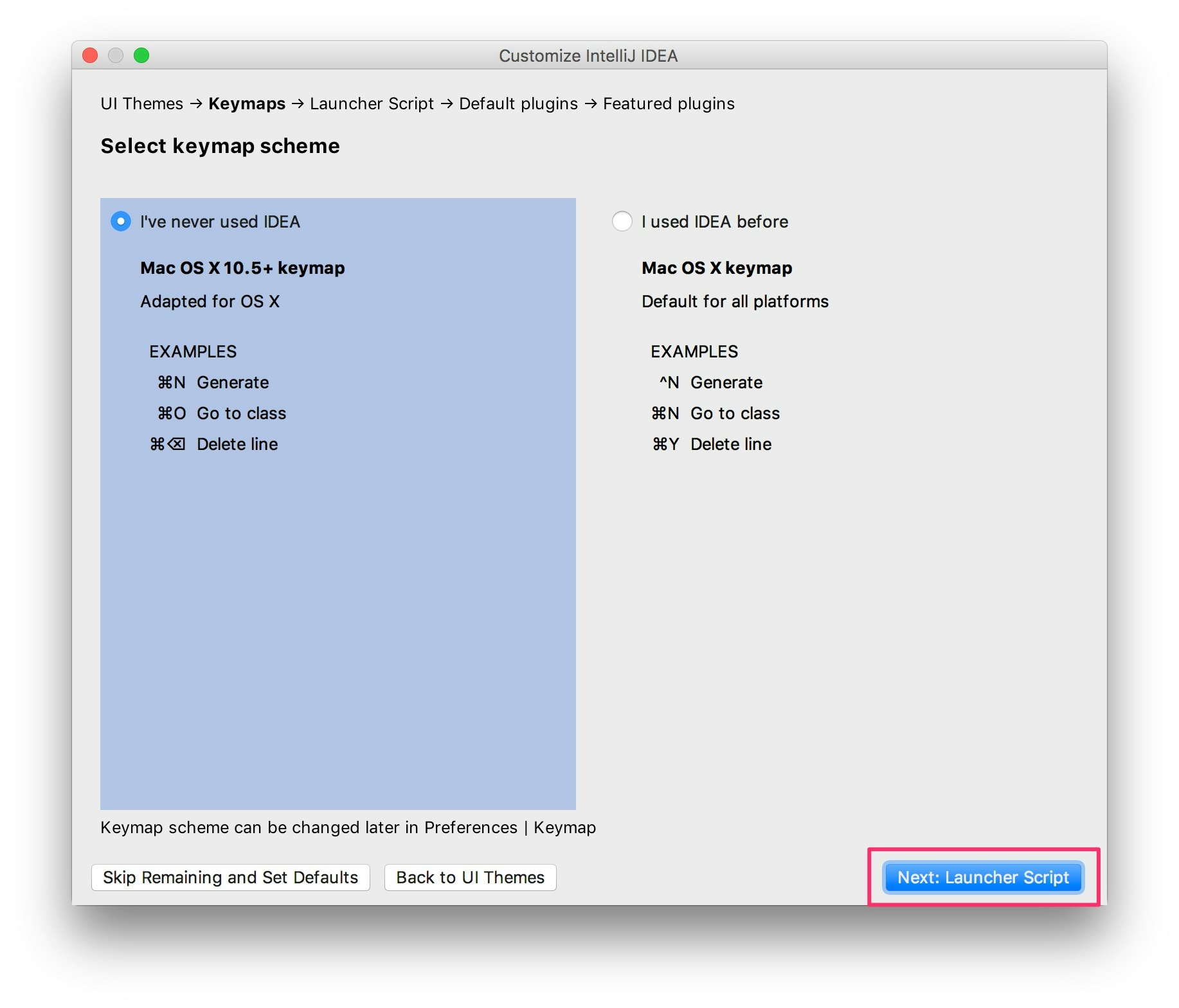Click the ⌘N Go to class example
Viewport: 1179px width, 1008px height.
(715, 413)
